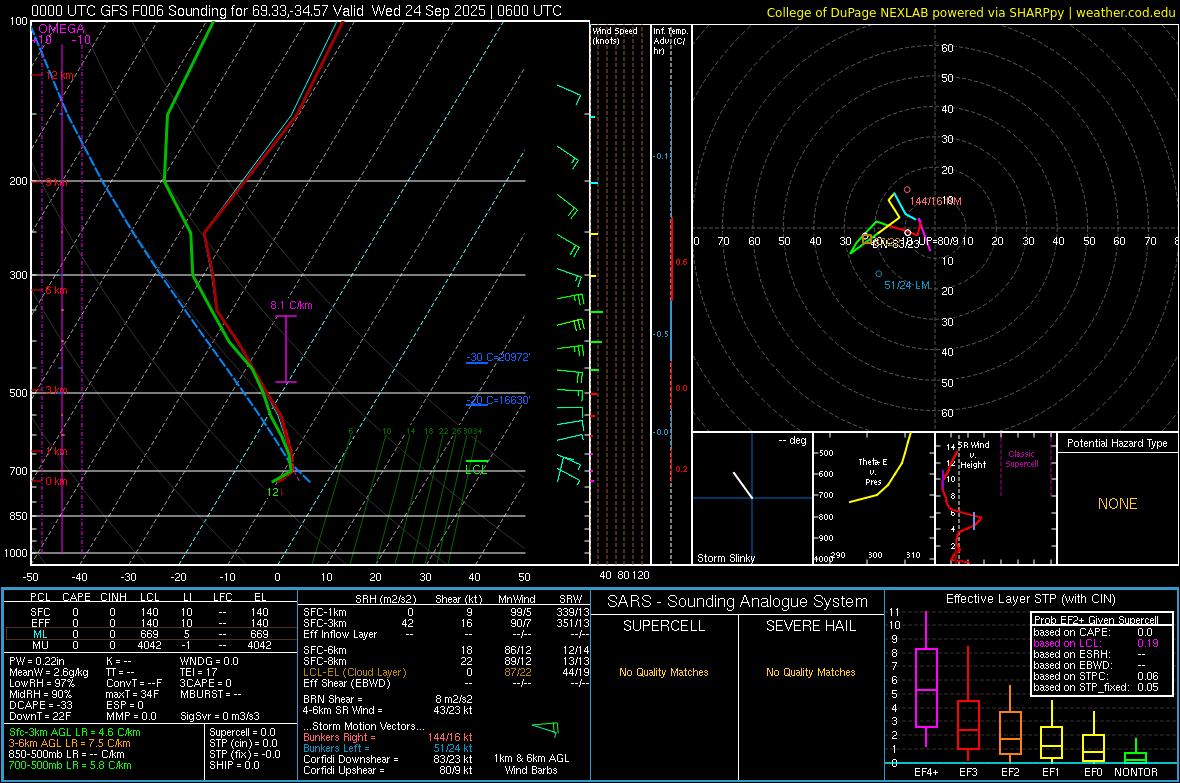Click the Inf. Temp. Adv. panel header
Screen dimensions: 1180x783
670,41
